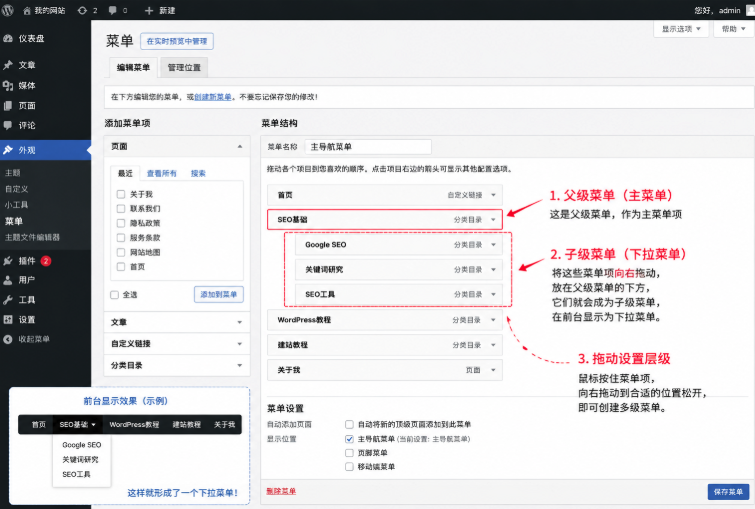Switch to the 管理位置 tab
The height and width of the screenshot is (509, 755).
pos(184,67)
